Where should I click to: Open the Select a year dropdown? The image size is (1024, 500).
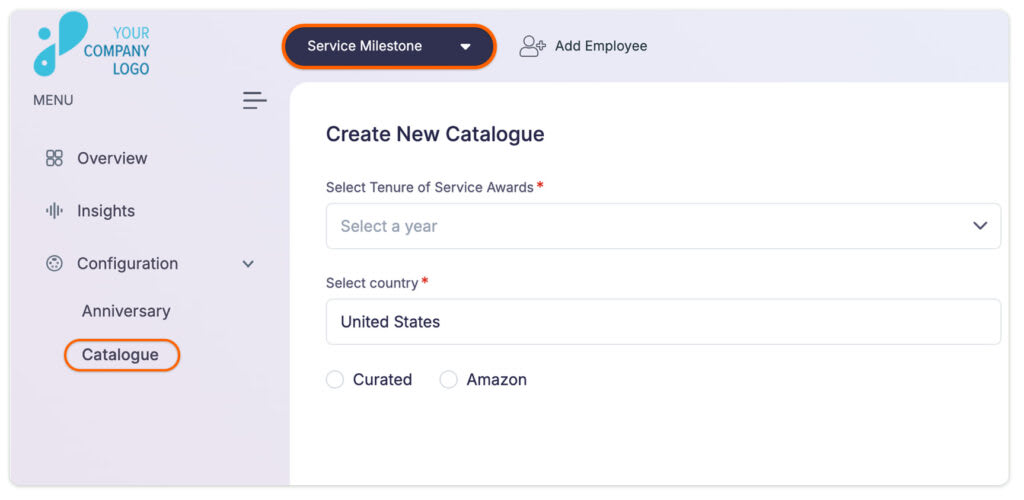click(663, 226)
